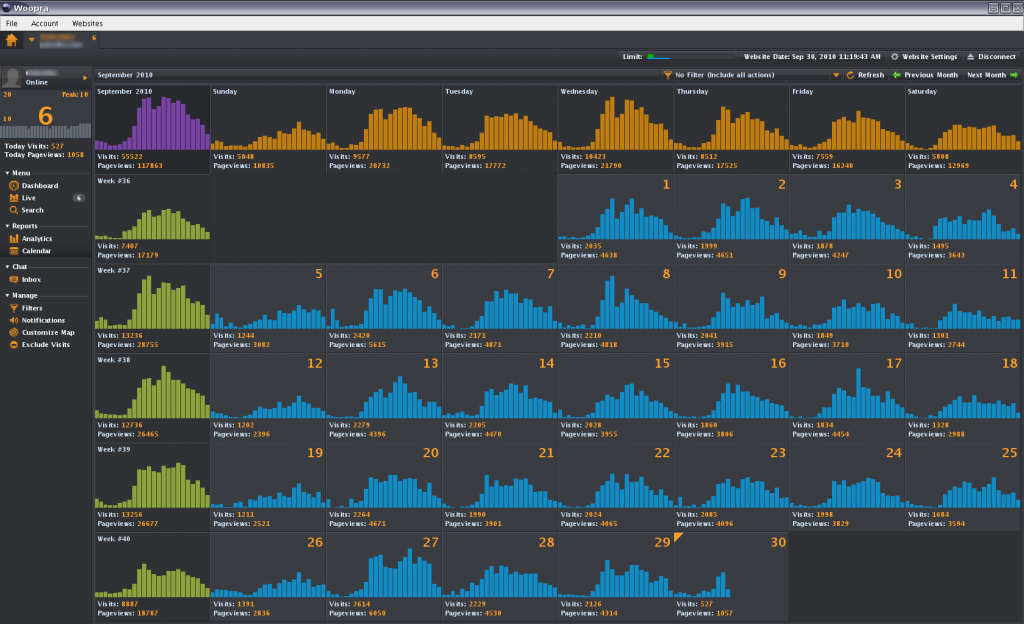The width and height of the screenshot is (1024, 624).
Task: Open the Account menu
Action: [x=44, y=23]
